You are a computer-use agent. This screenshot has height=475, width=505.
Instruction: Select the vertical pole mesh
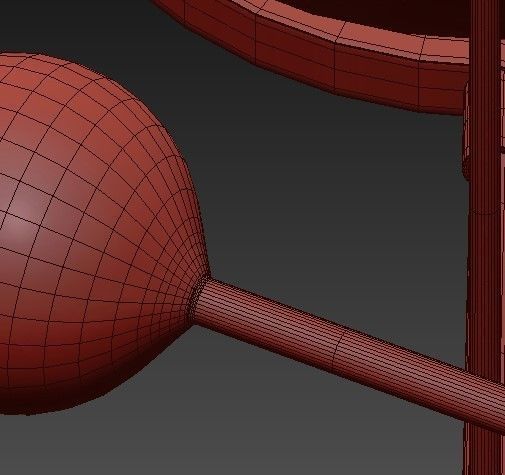click(485, 237)
